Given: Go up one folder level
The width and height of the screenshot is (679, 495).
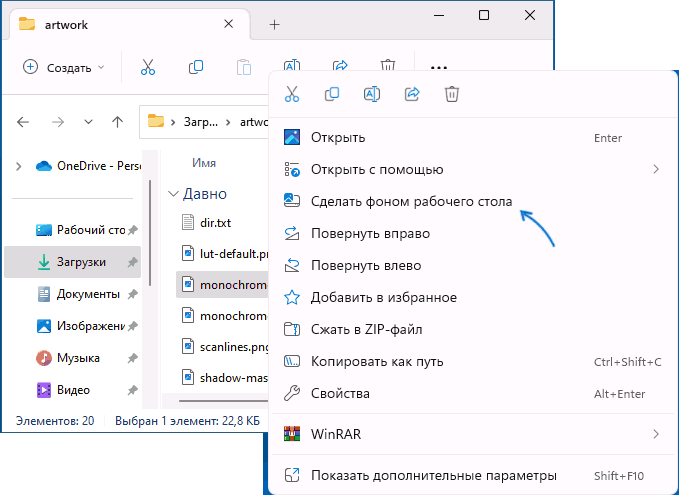Looking at the screenshot, I should pos(117,122).
